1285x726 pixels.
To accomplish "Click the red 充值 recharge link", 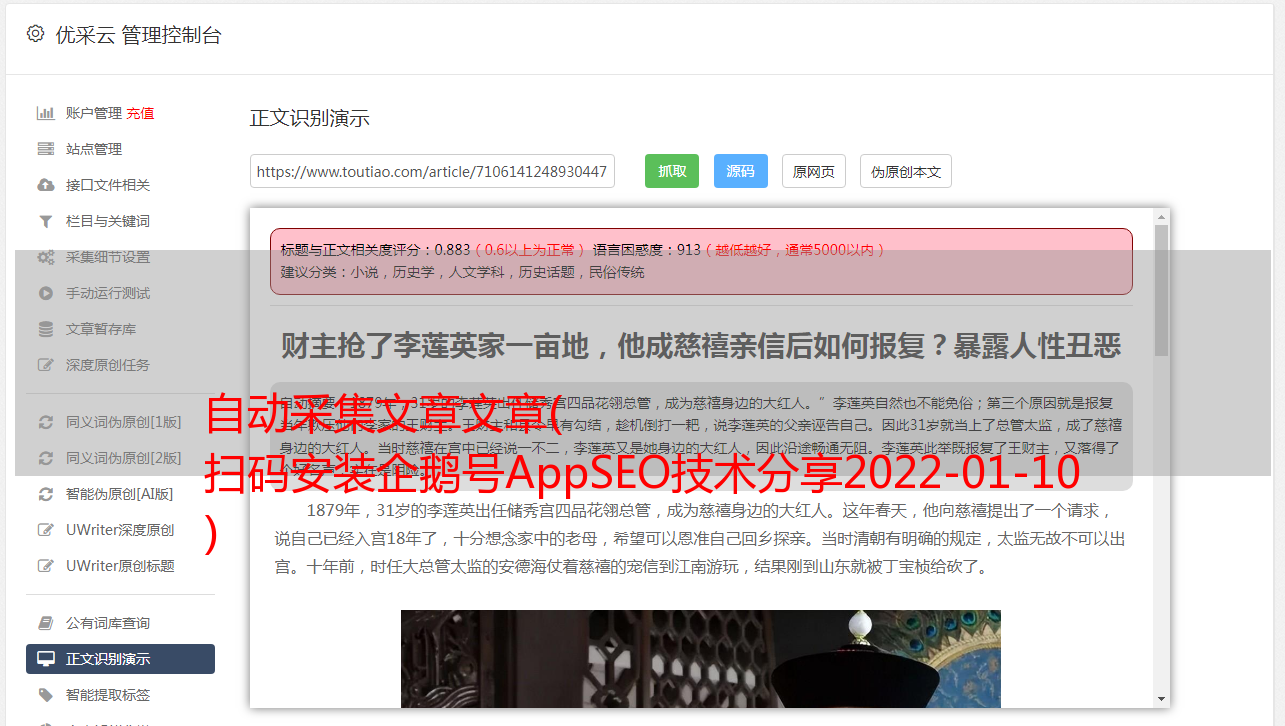I will tap(140, 113).
